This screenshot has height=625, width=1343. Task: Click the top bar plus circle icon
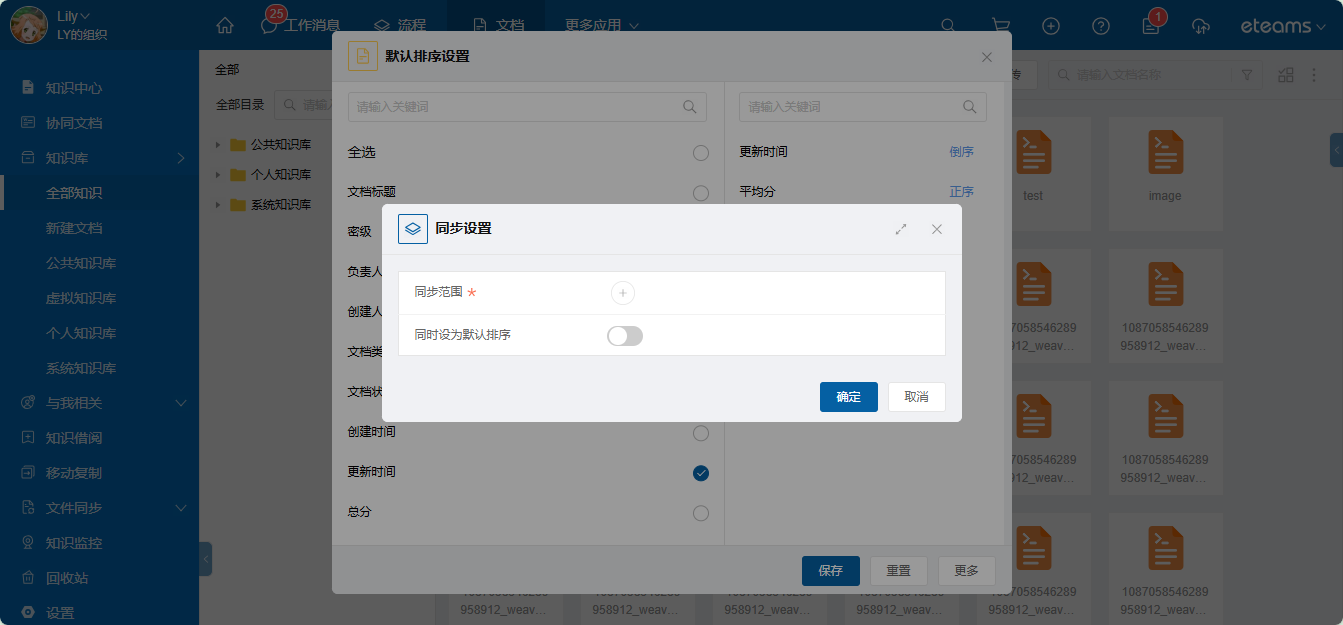tap(1051, 25)
